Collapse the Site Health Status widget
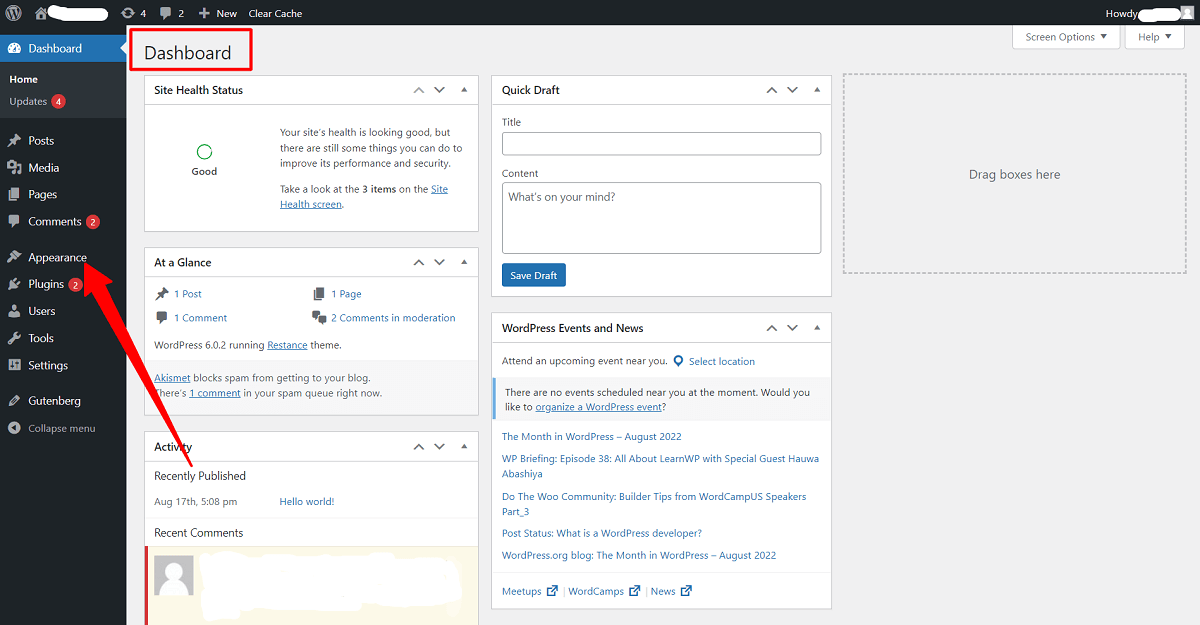 click(x=463, y=89)
